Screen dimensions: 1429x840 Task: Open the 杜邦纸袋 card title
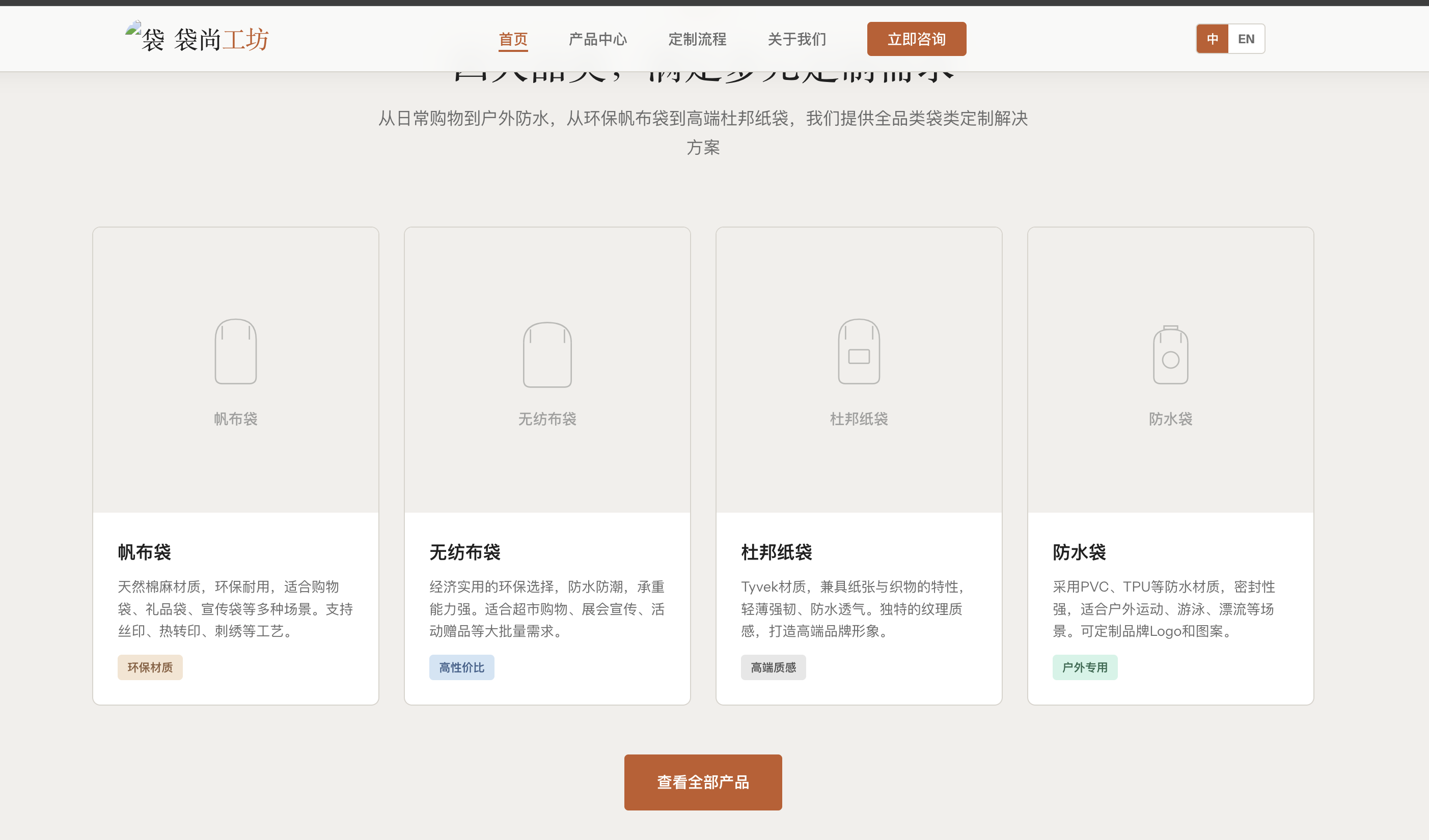point(776,552)
